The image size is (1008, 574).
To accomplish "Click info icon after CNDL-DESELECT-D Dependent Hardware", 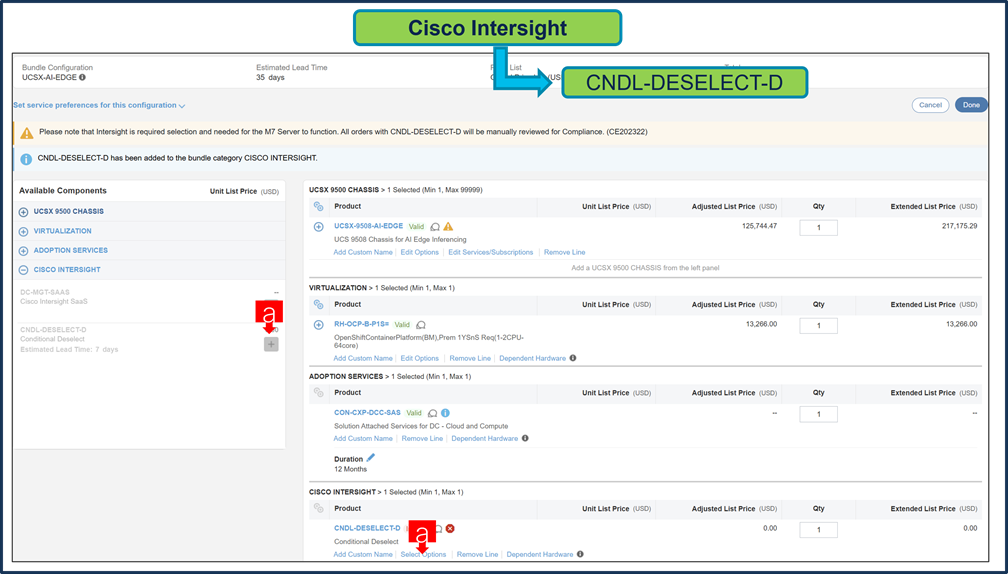I will pyautogui.click(x=580, y=554).
